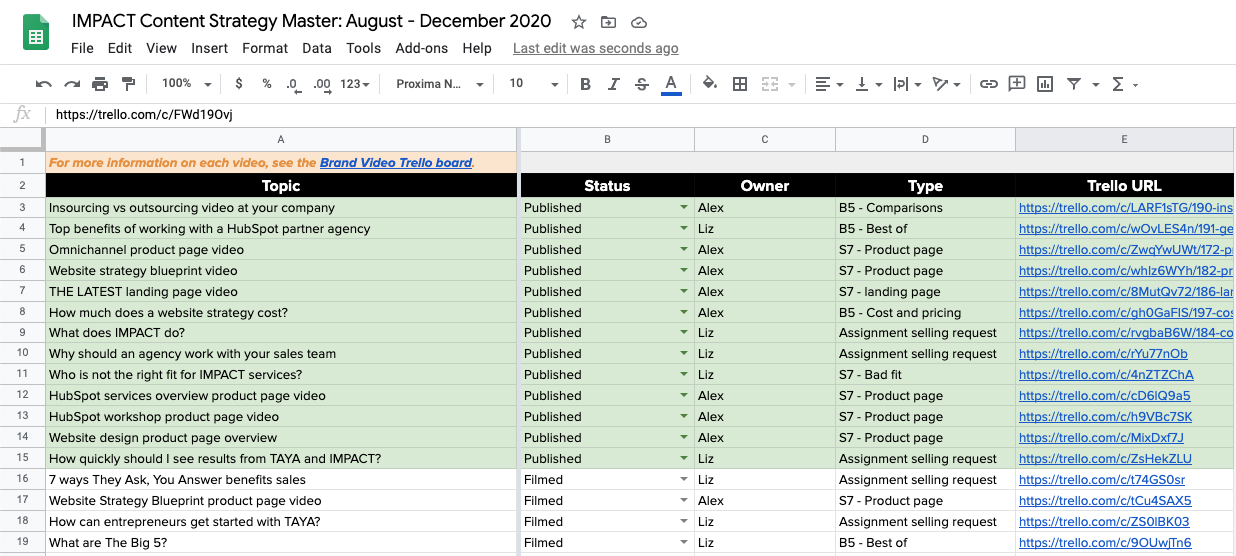Viewport: 1236px width, 556px height.
Task: Open text rotation options
Action: tap(945, 84)
